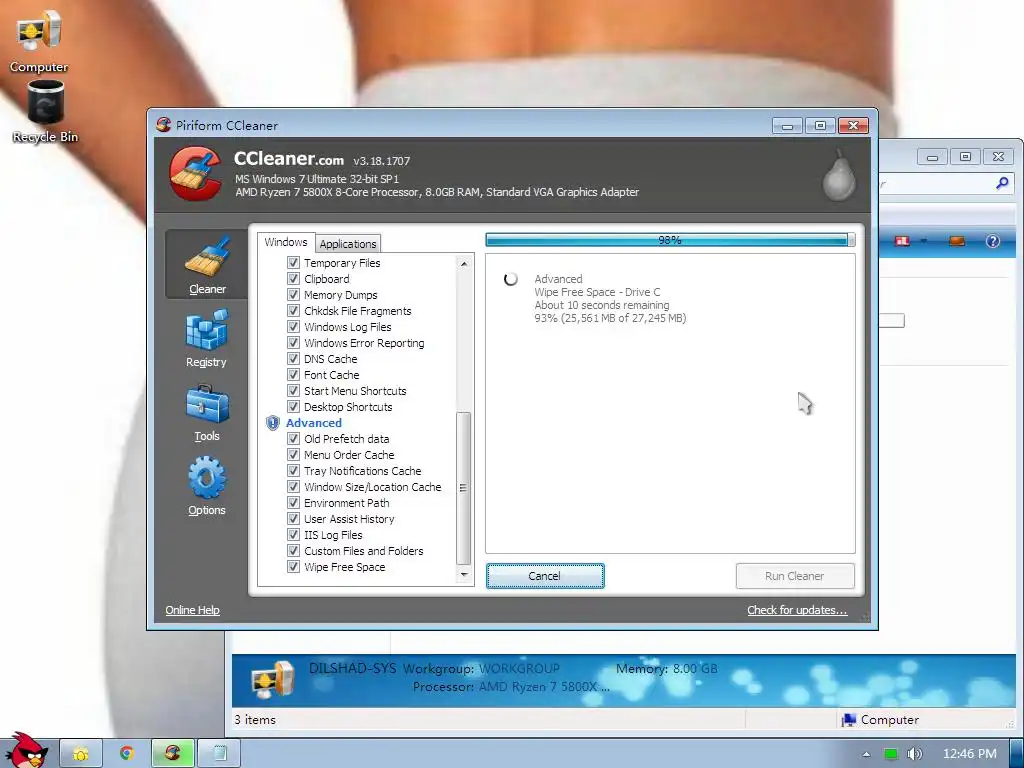Disable Windows Log Files cleaning
The height and width of the screenshot is (768, 1024).
[x=293, y=327]
